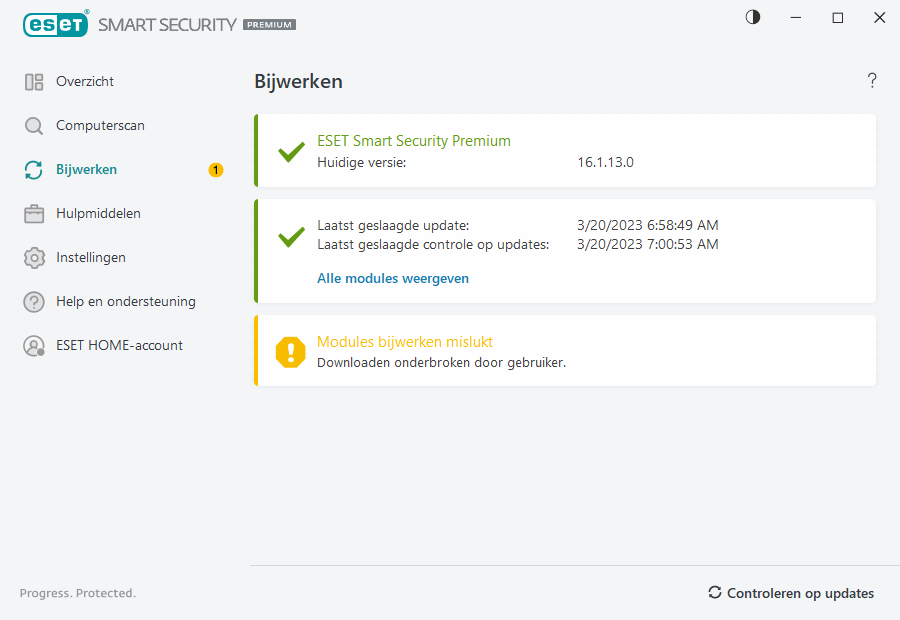Toggle the dark/light contrast mode icon
Image resolution: width=900 pixels, height=620 pixels.
(753, 17)
